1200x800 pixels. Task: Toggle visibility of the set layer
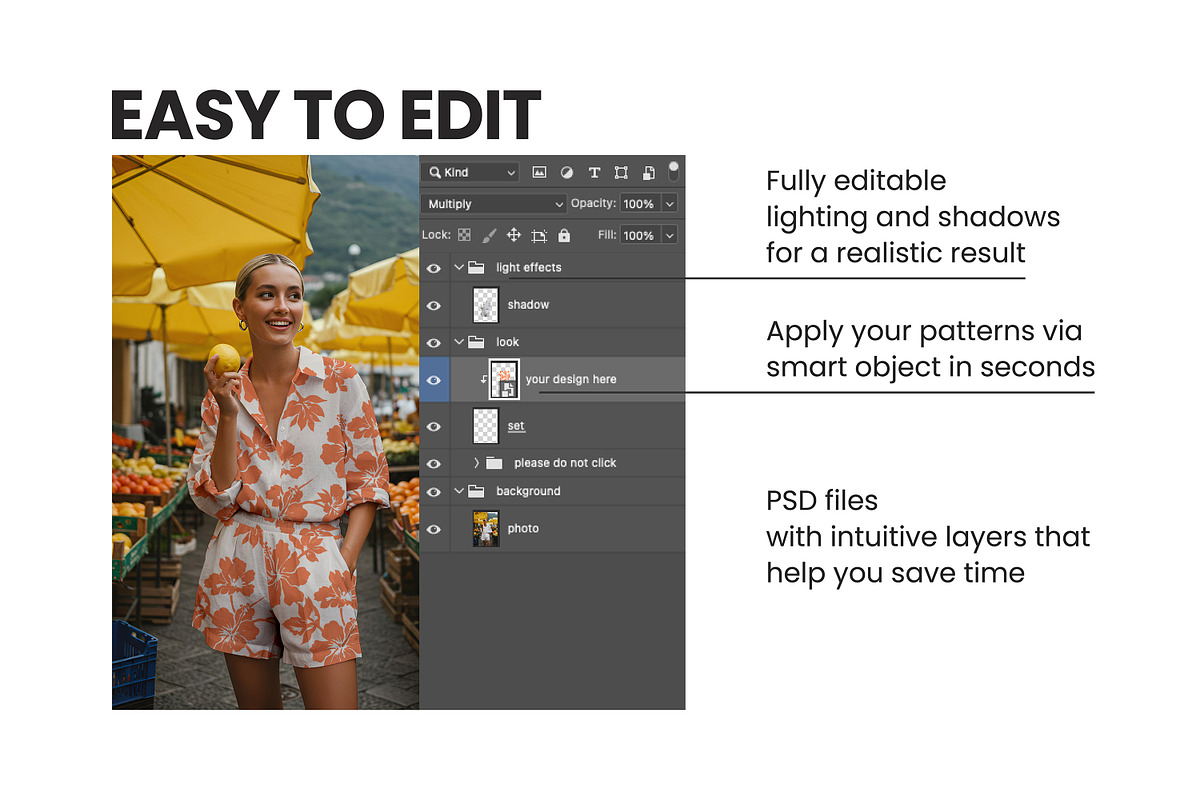click(x=434, y=426)
